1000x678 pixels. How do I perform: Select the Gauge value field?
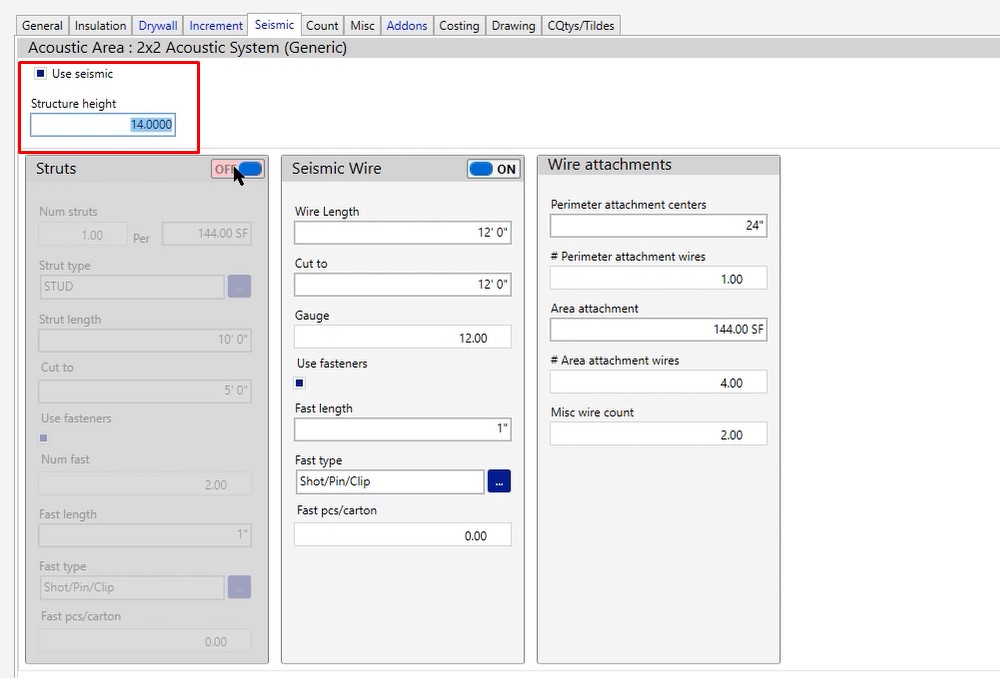[x=402, y=338]
